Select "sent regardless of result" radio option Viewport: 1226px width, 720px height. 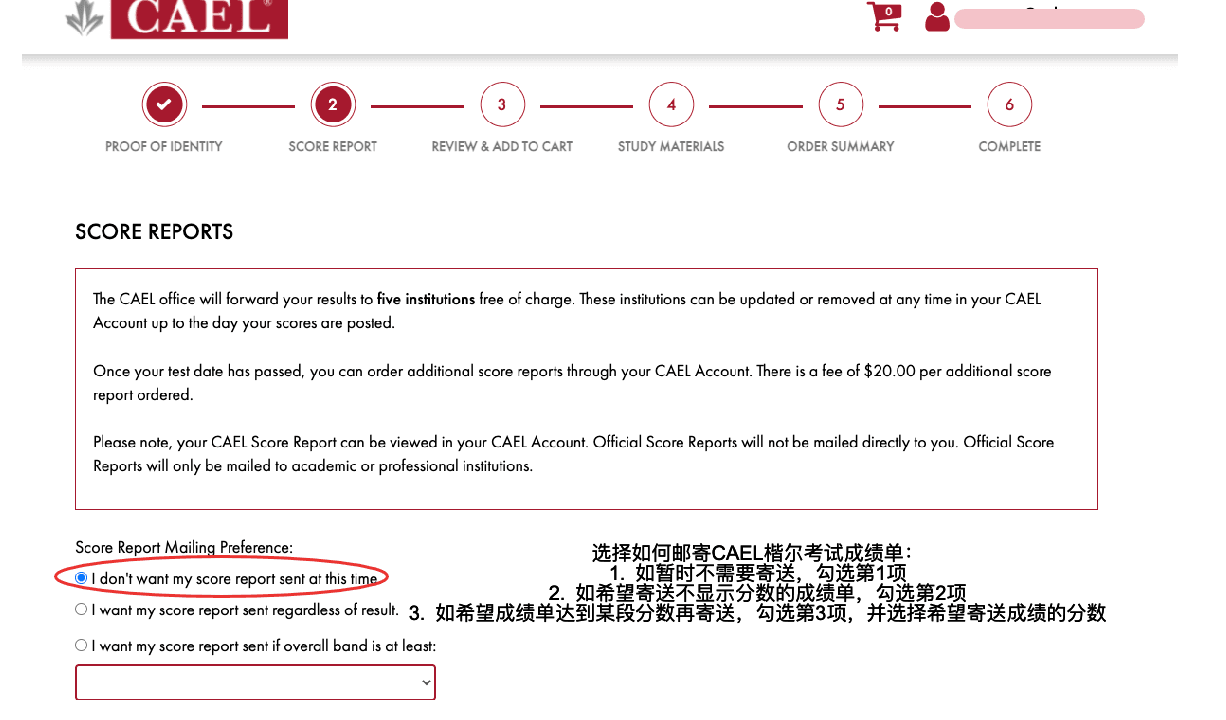coord(81,609)
